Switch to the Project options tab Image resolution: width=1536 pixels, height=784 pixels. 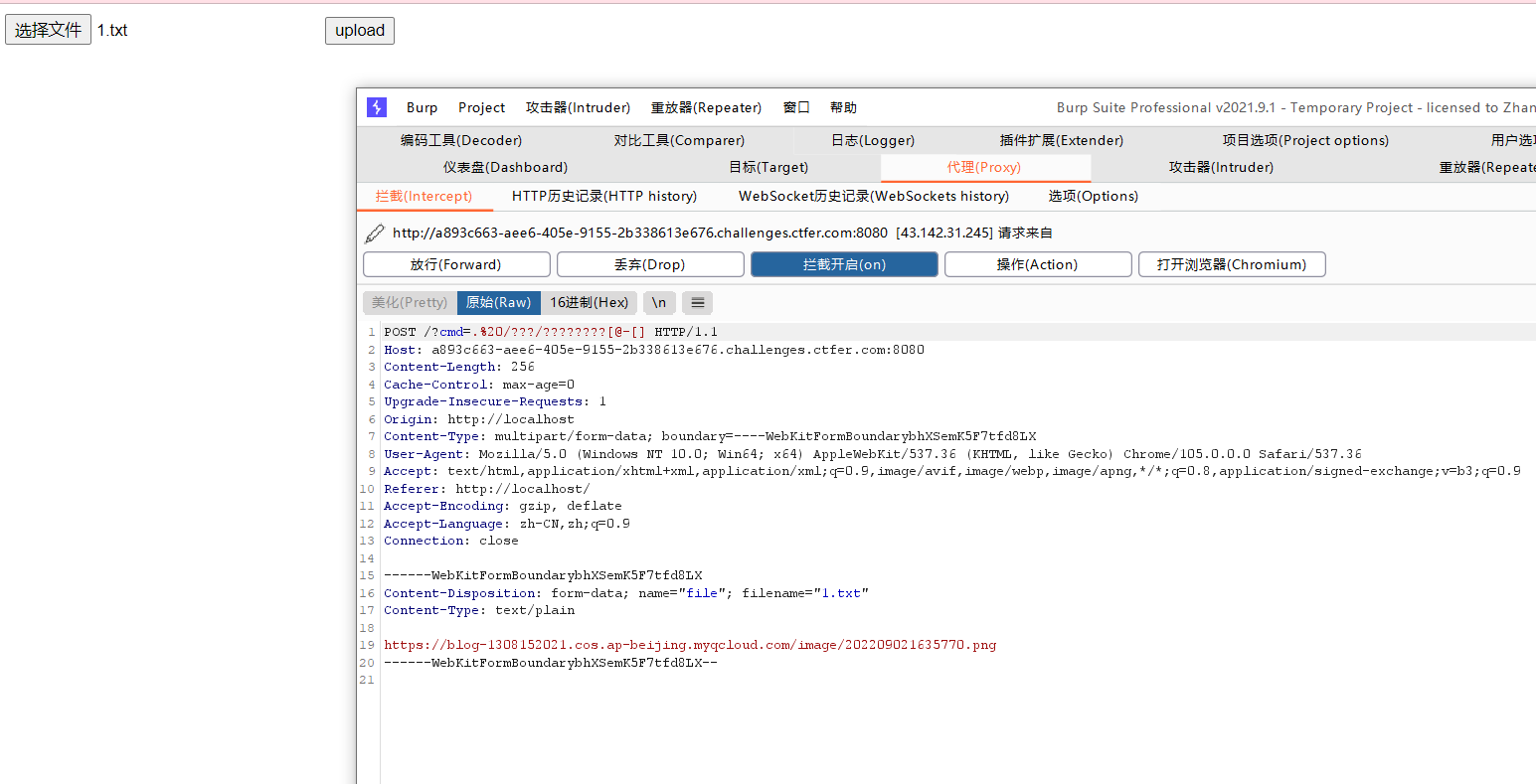[x=1305, y=140]
